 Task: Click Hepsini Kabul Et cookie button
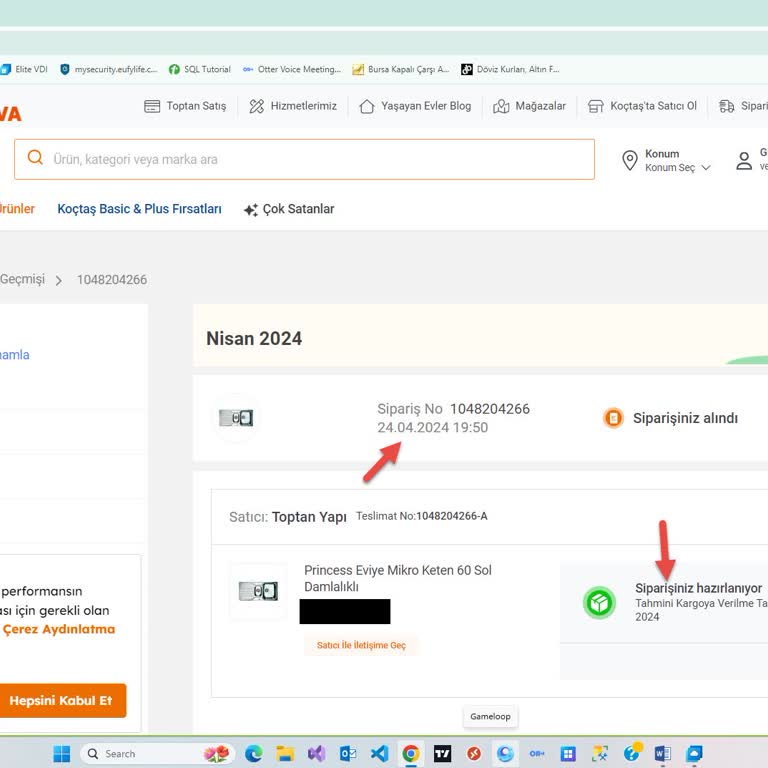pyautogui.click(x=61, y=700)
